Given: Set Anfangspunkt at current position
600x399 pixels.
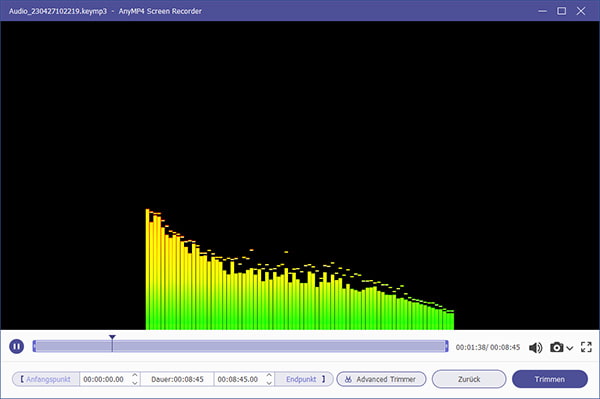Looking at the screenshot, I should point(46,379).
